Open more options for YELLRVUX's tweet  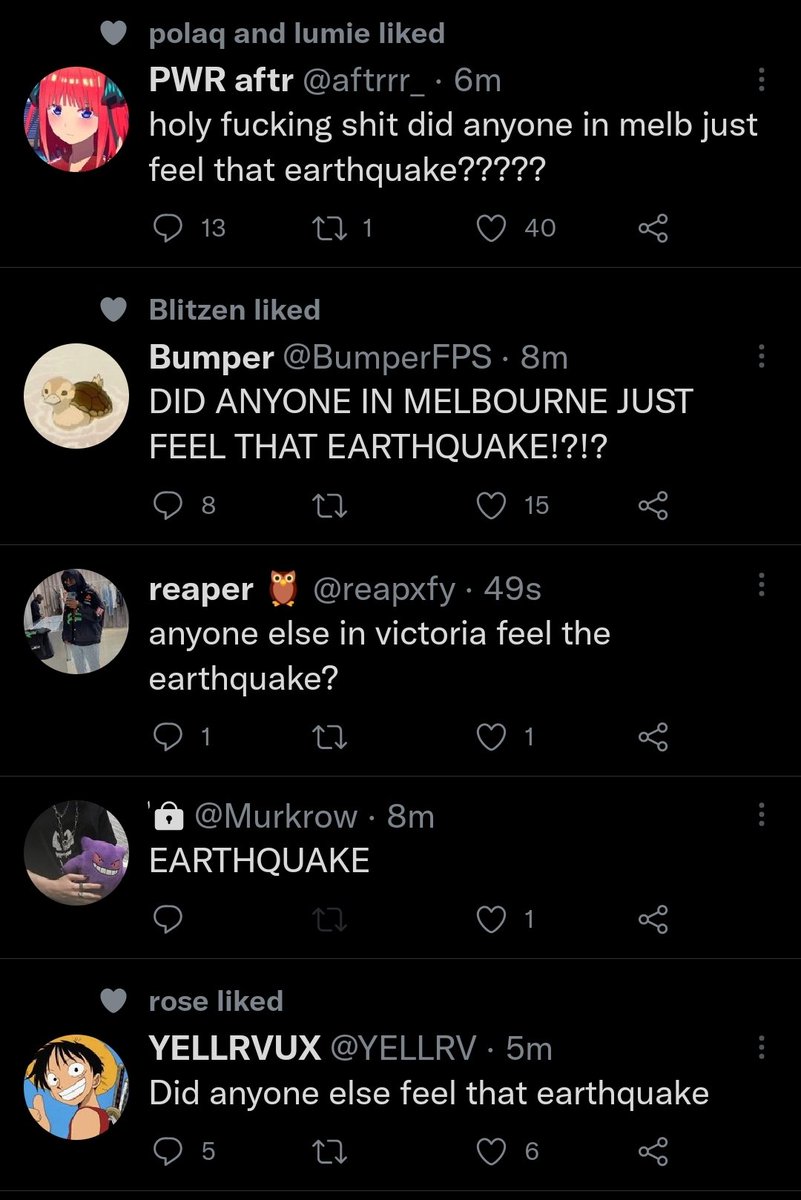[x=761, y=1047]
